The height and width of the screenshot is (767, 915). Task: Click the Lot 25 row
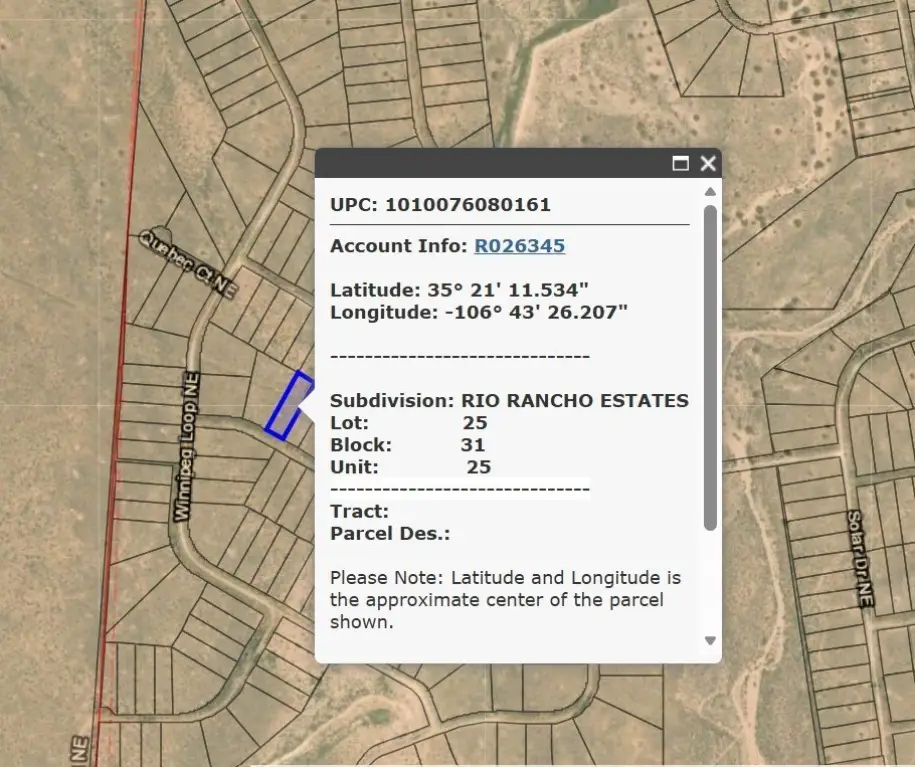pos(409,423)
